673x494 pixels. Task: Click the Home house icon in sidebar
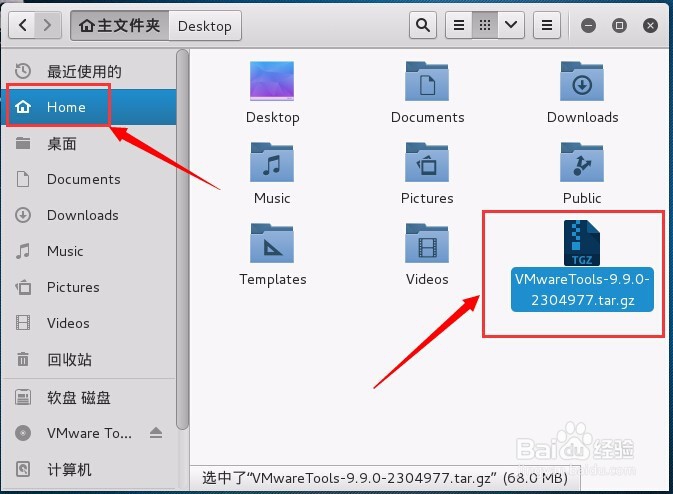(x=23, y=106)
